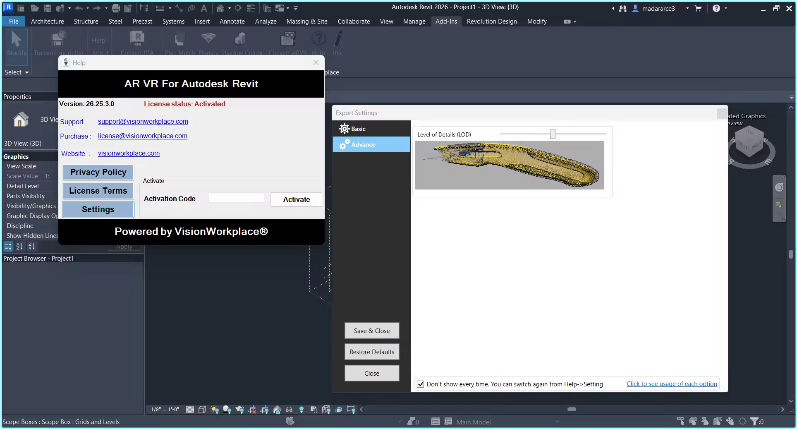
Task: Click the 'Click to see usage of each option' link
Action: (x=672, y=384)
